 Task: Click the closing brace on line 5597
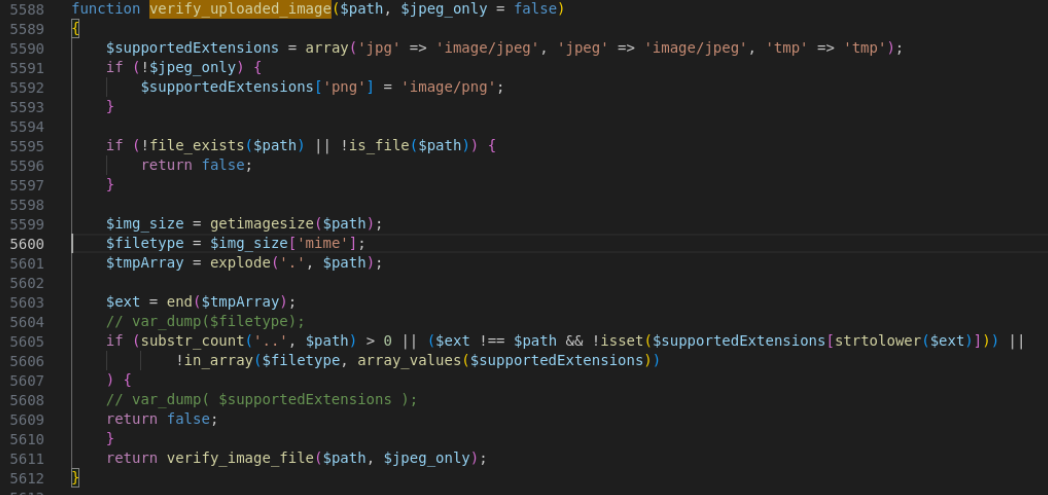pyautogui.click(x=110, y=185)
